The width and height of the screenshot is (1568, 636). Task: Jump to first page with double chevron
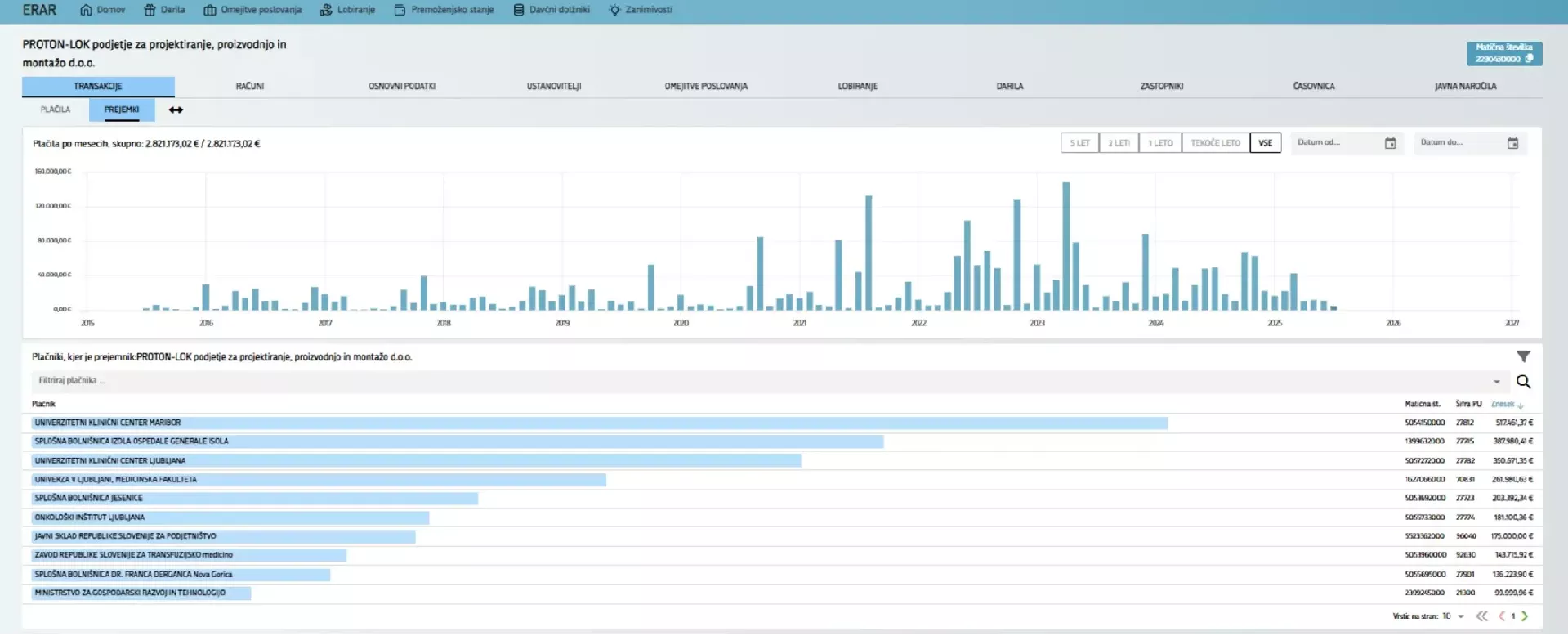(x=1481, y=616)
